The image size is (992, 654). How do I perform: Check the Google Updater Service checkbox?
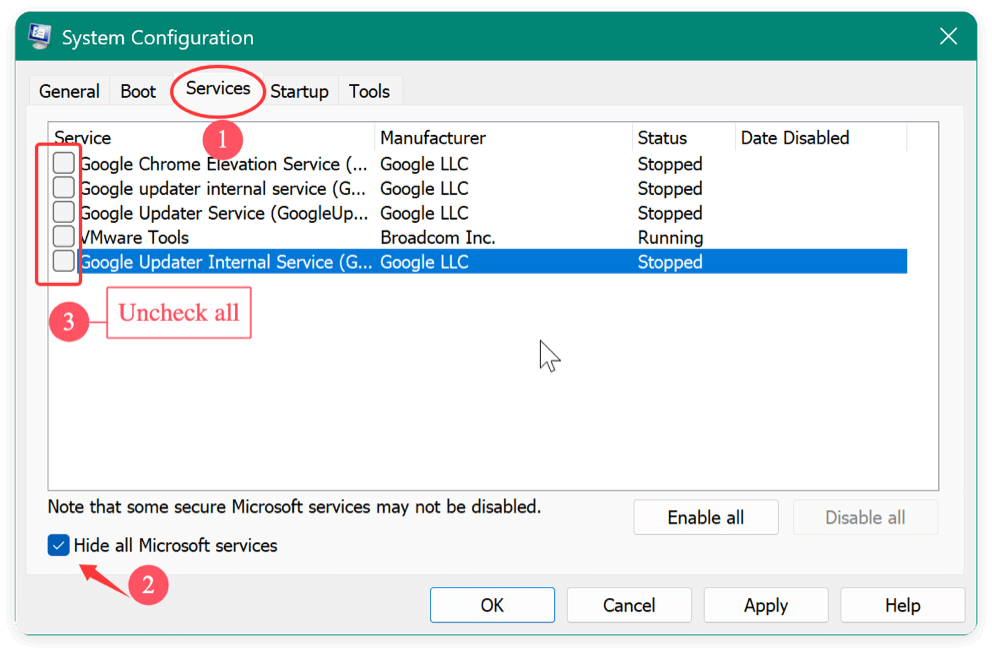pos(63,212)
